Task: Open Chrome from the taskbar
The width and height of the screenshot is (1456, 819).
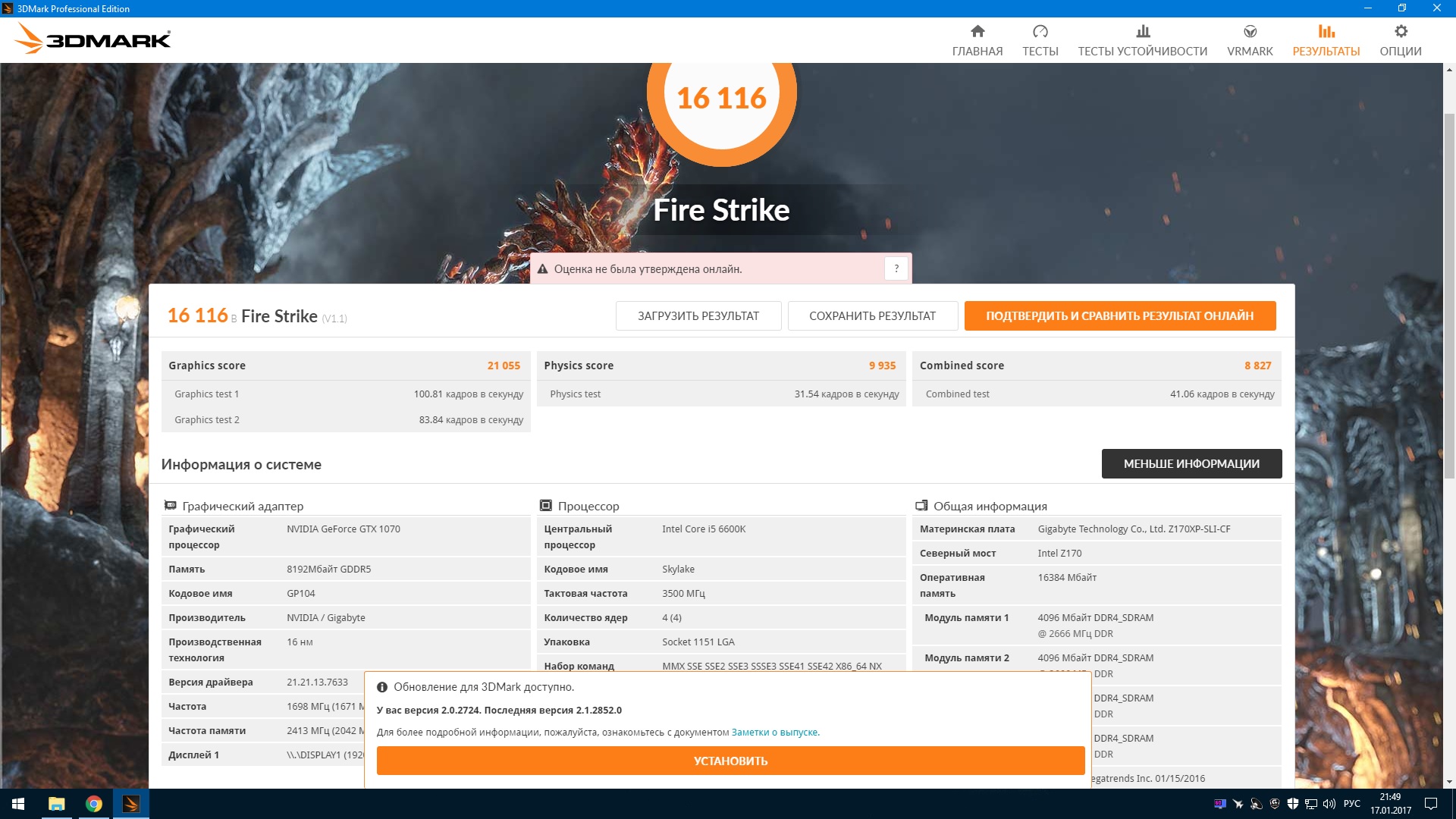Action: [94, 804]
